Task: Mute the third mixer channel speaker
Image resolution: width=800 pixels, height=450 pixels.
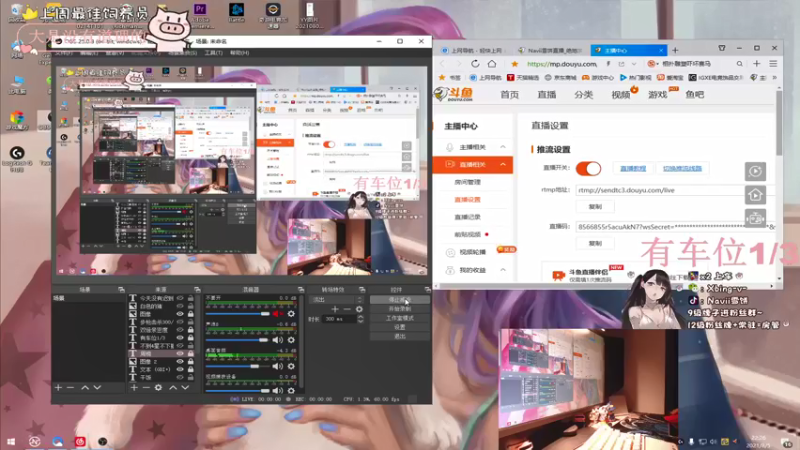Action: click(x=278, y=366)
